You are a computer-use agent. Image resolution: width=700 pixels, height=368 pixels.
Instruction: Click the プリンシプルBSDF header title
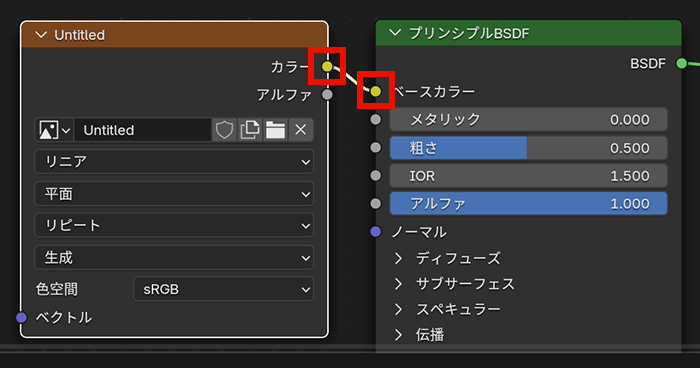pos(469,33)
